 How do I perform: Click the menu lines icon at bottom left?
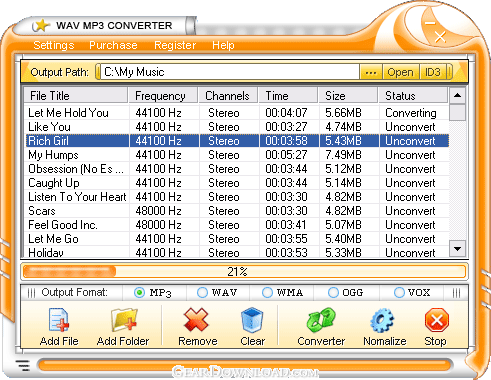pos(23,365)
